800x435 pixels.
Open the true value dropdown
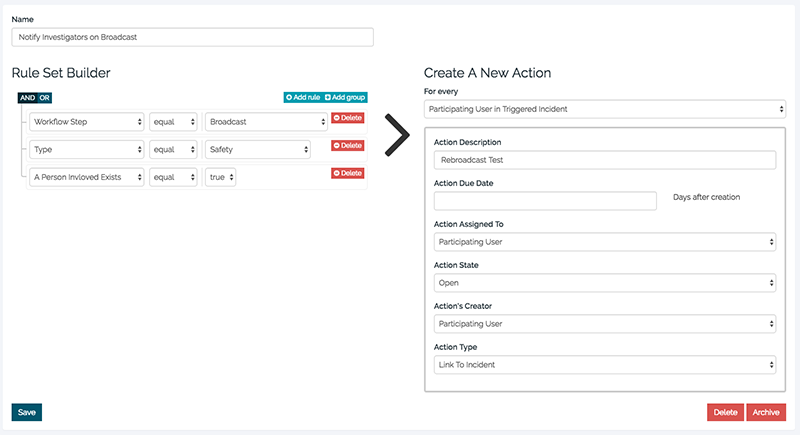click(x=221, y=177)
